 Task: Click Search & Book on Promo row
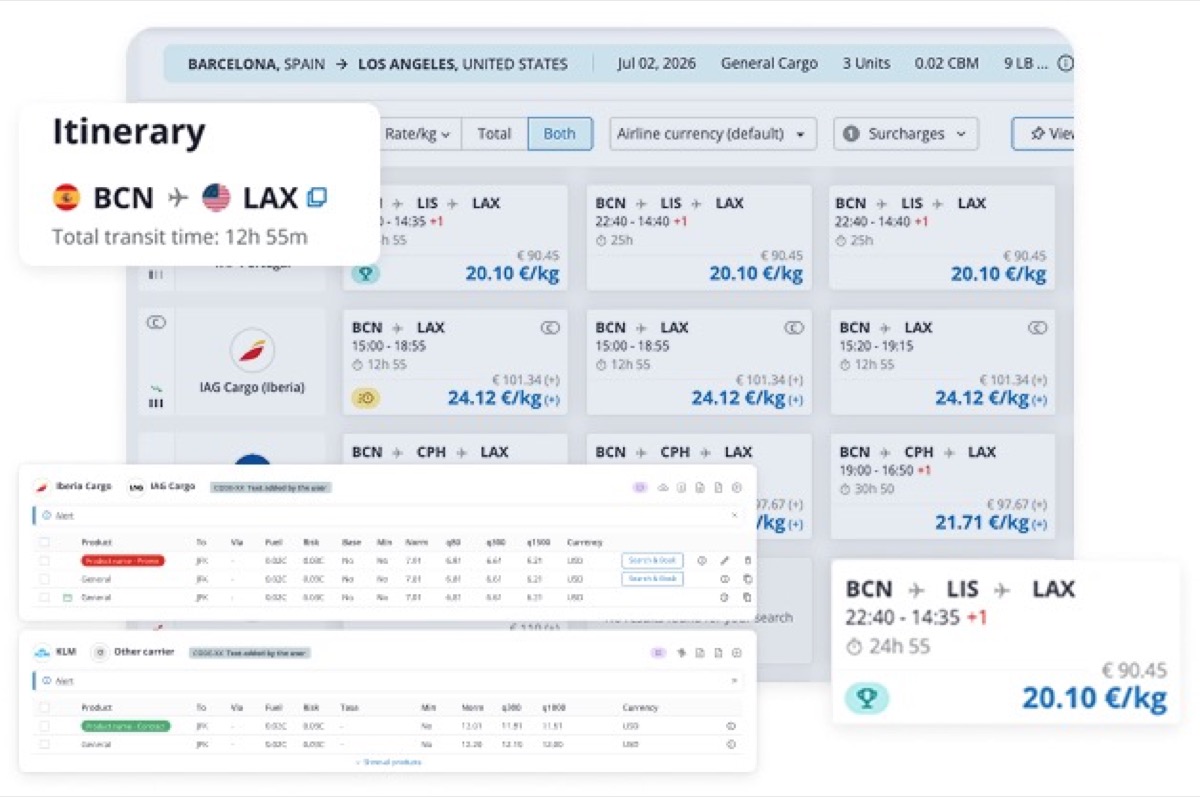(652, 561)
